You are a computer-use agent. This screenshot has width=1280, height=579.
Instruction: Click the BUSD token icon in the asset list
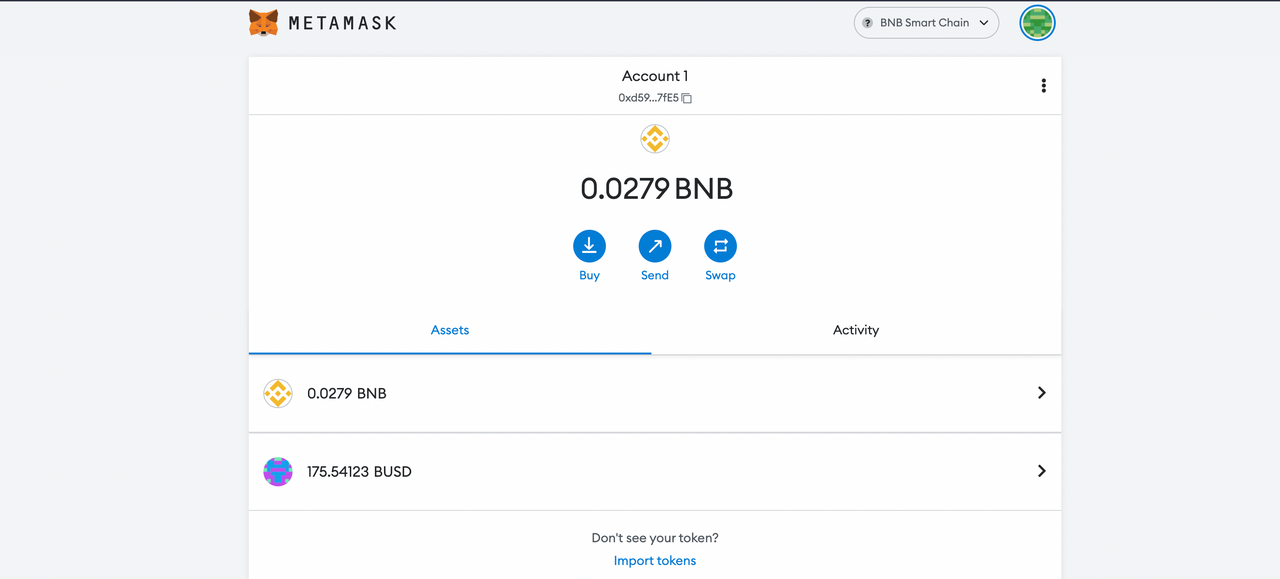[x=277, y=471]
